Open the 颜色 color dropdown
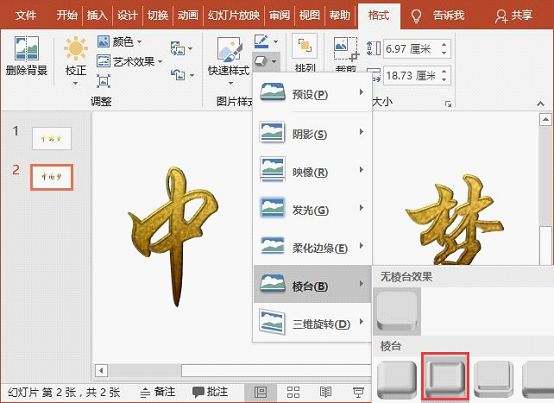The width and height of the screenshot is (554, 403). tap(119, 42)
